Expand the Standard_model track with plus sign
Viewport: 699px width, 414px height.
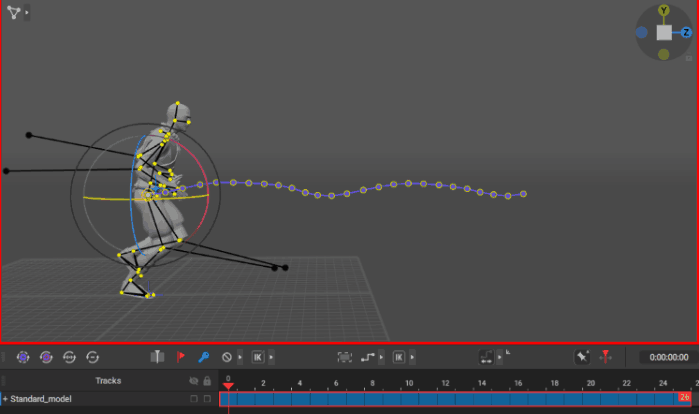pyautogui.click(x=5, y=399)
